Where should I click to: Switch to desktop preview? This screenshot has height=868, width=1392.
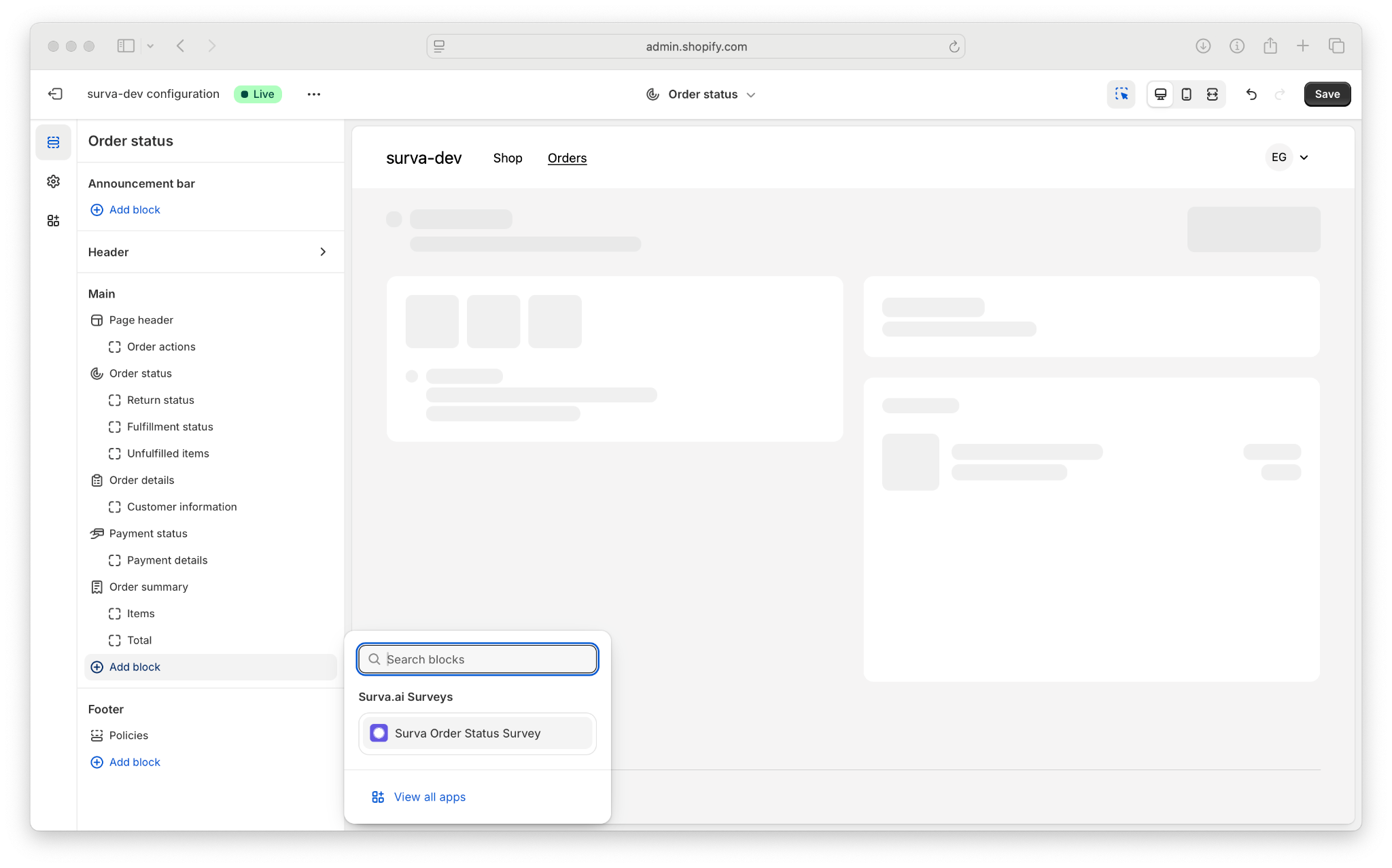click(x=1160, y=94)
